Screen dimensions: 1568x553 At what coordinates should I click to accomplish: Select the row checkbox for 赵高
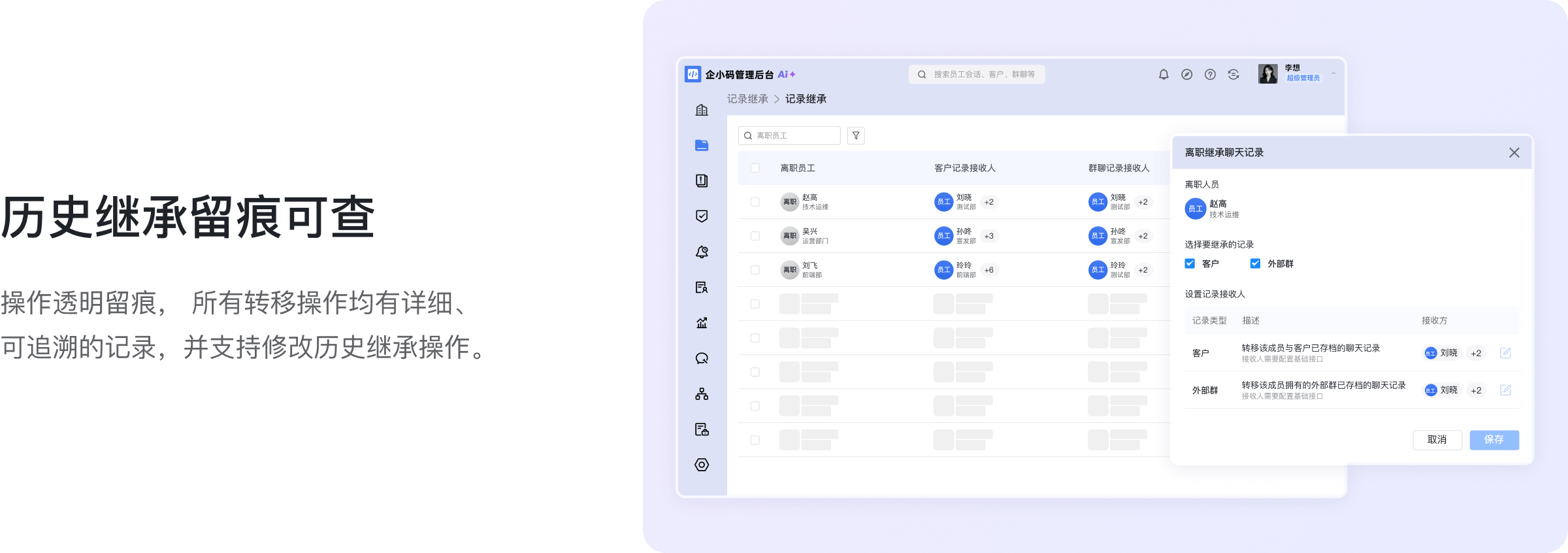755,202
